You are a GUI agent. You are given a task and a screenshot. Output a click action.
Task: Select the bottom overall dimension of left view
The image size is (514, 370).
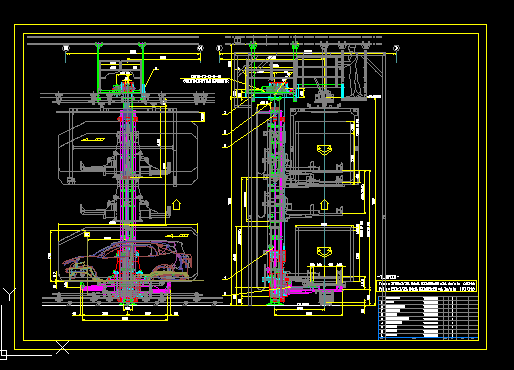point(125,319)
